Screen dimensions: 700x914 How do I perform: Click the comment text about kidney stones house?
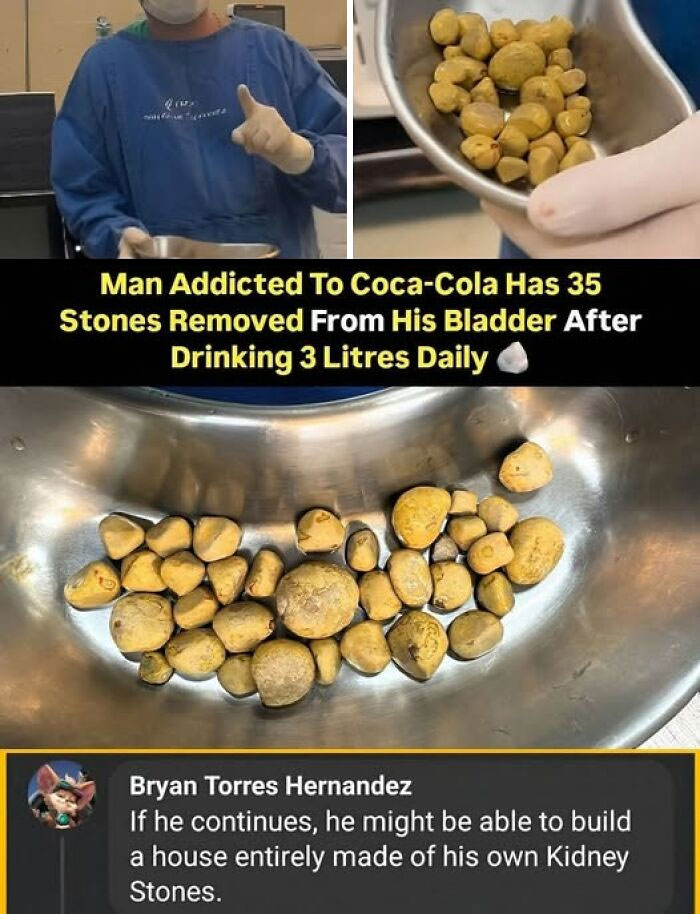380,856
